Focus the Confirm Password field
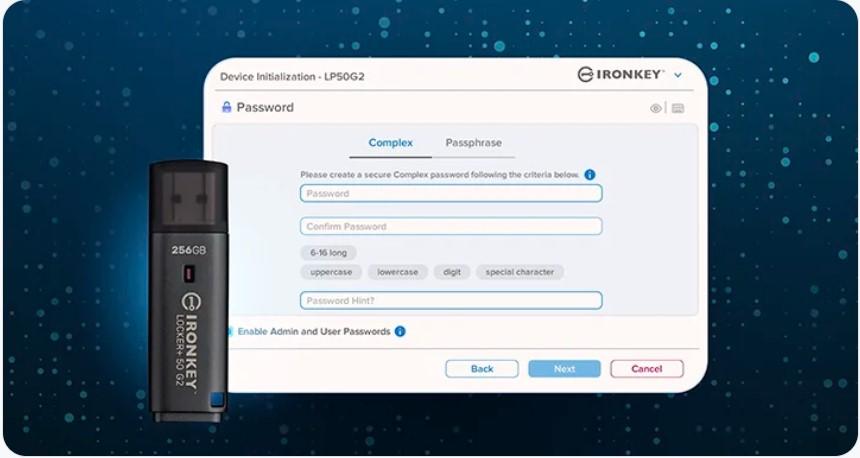The width and height of the screenshot is (860, 458). 451,227
